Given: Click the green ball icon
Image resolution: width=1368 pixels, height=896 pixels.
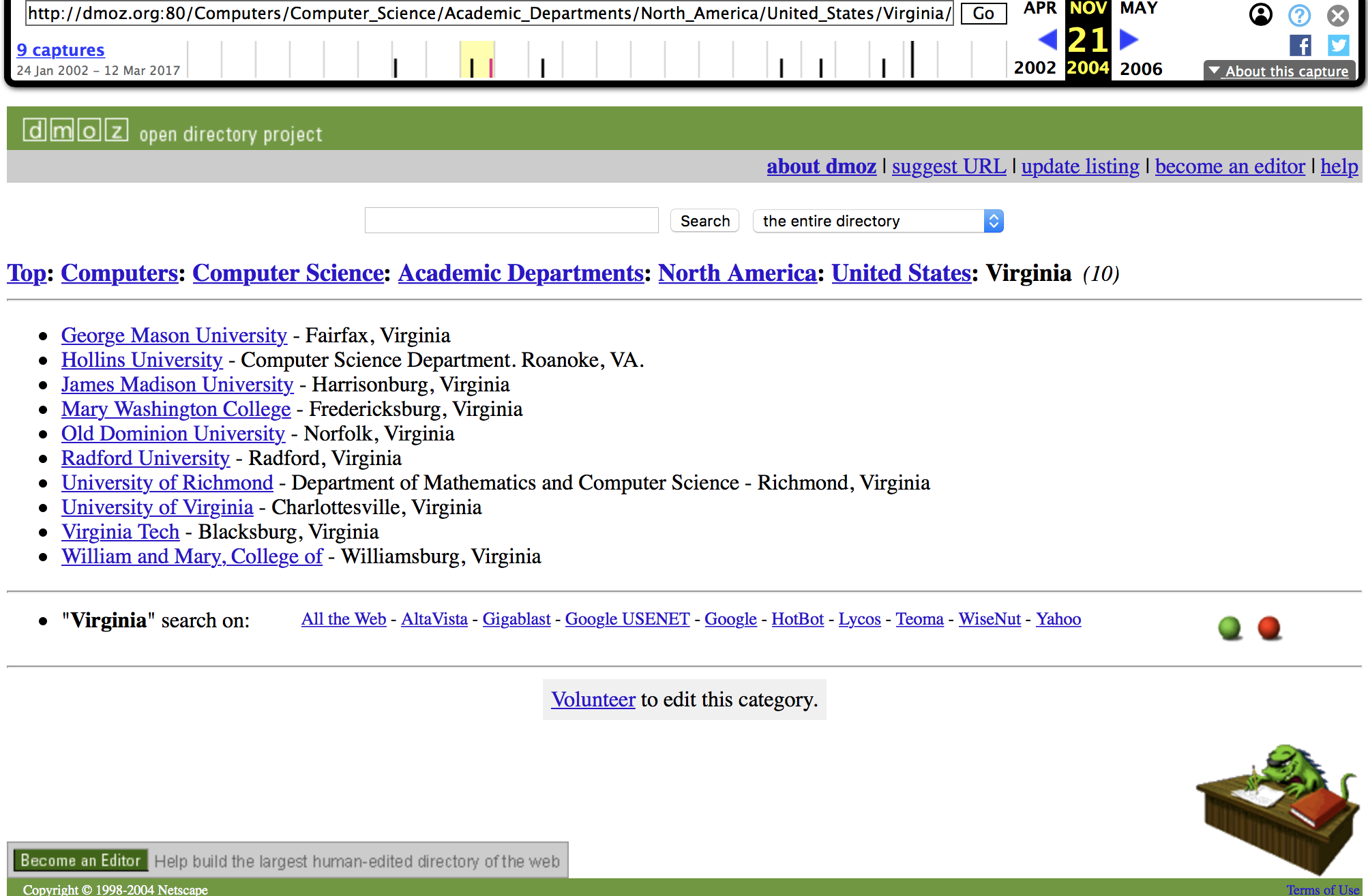Looking at the screenshot, I should coord(1230,628).
